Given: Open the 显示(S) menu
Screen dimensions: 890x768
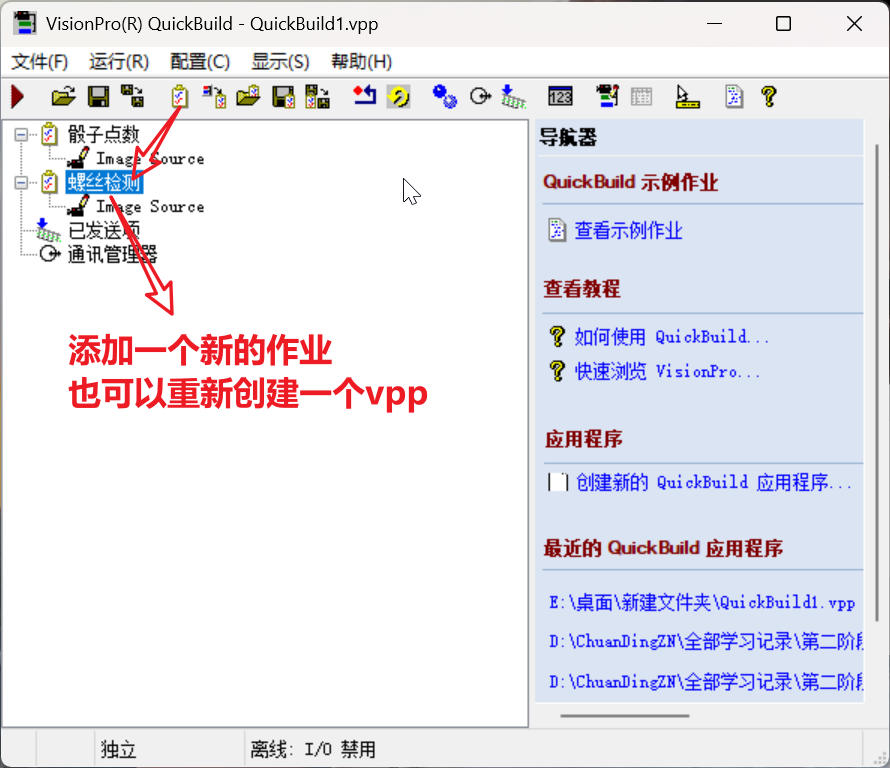Looking at the screenshot, I should pos(280,61).
